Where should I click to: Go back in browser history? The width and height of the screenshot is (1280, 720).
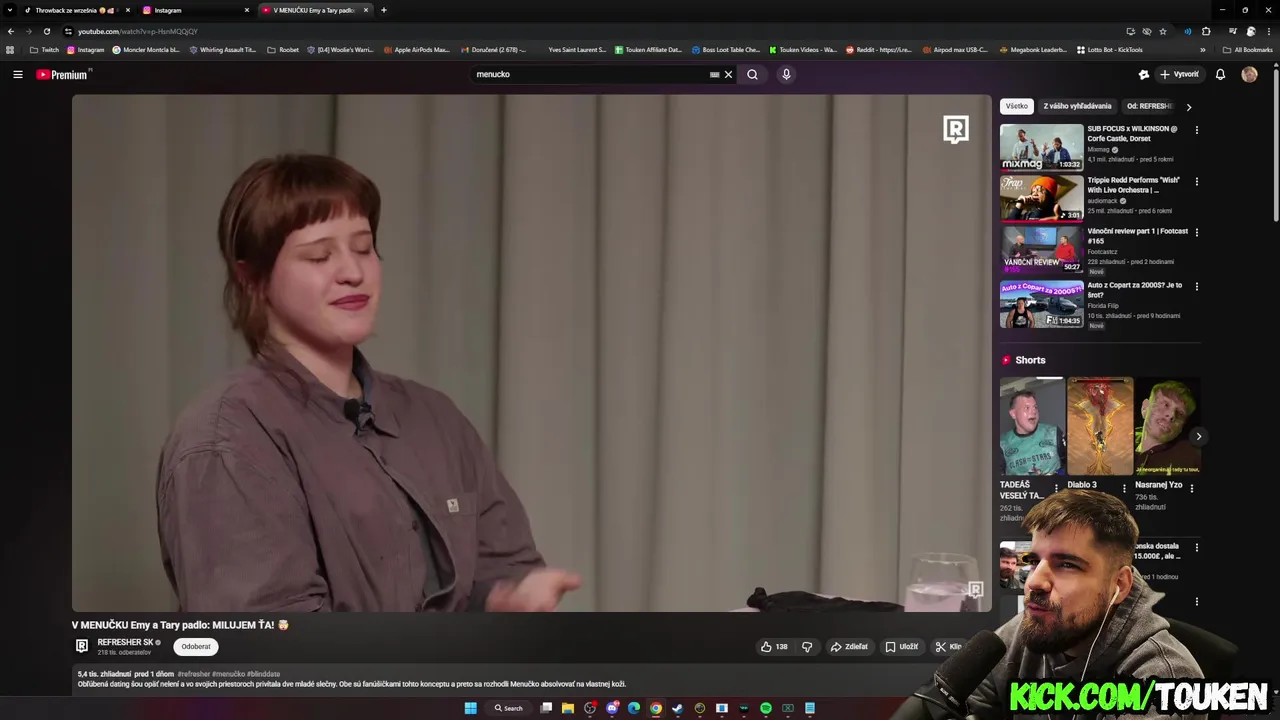11,31
